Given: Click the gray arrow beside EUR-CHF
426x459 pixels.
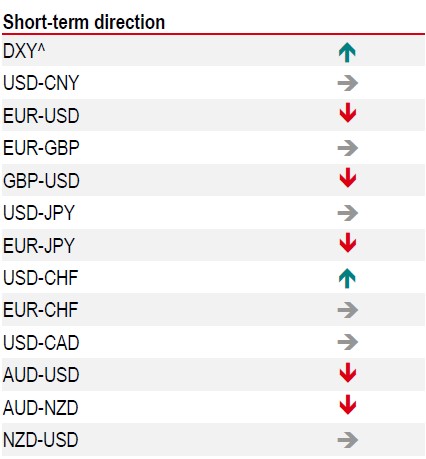Looking at the screenshot, I should [348, 310].
